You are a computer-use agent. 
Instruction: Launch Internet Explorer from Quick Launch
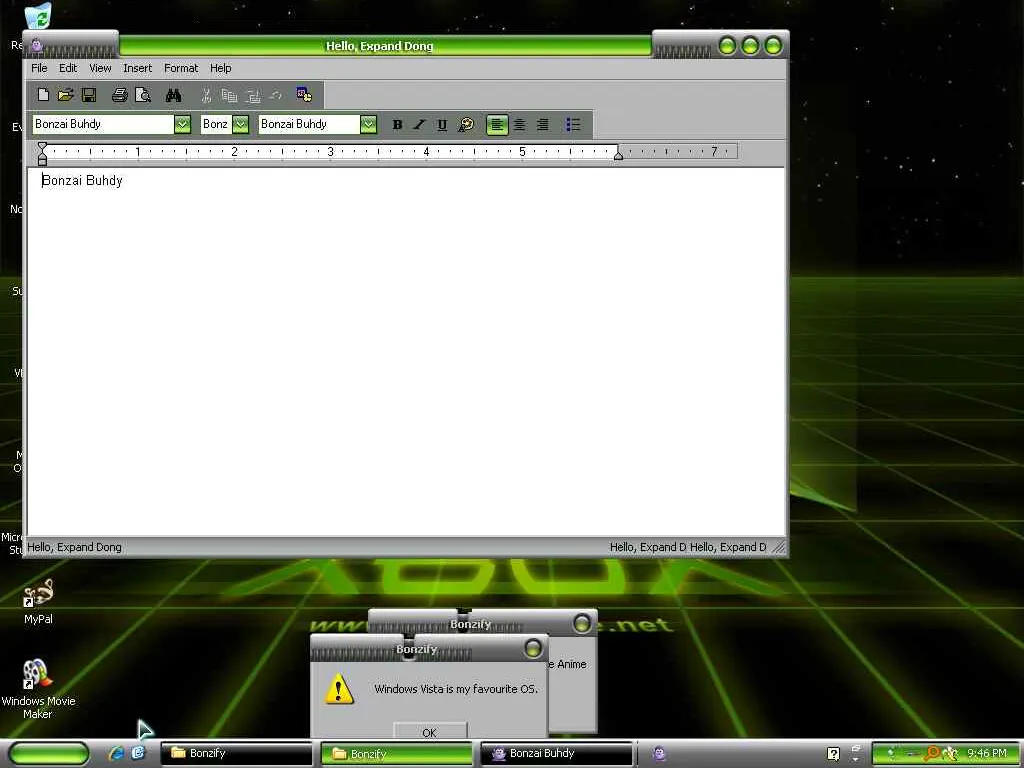click(116, 753)
